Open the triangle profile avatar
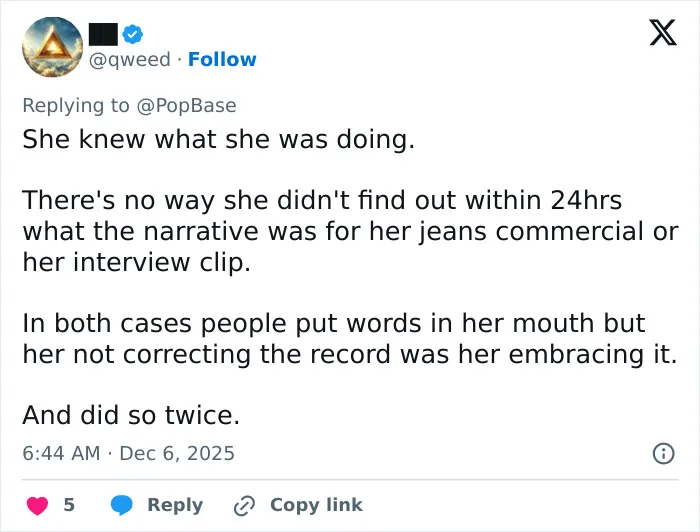Image resolution: width=700 pixels, height=532 pixels. (53, 47)
